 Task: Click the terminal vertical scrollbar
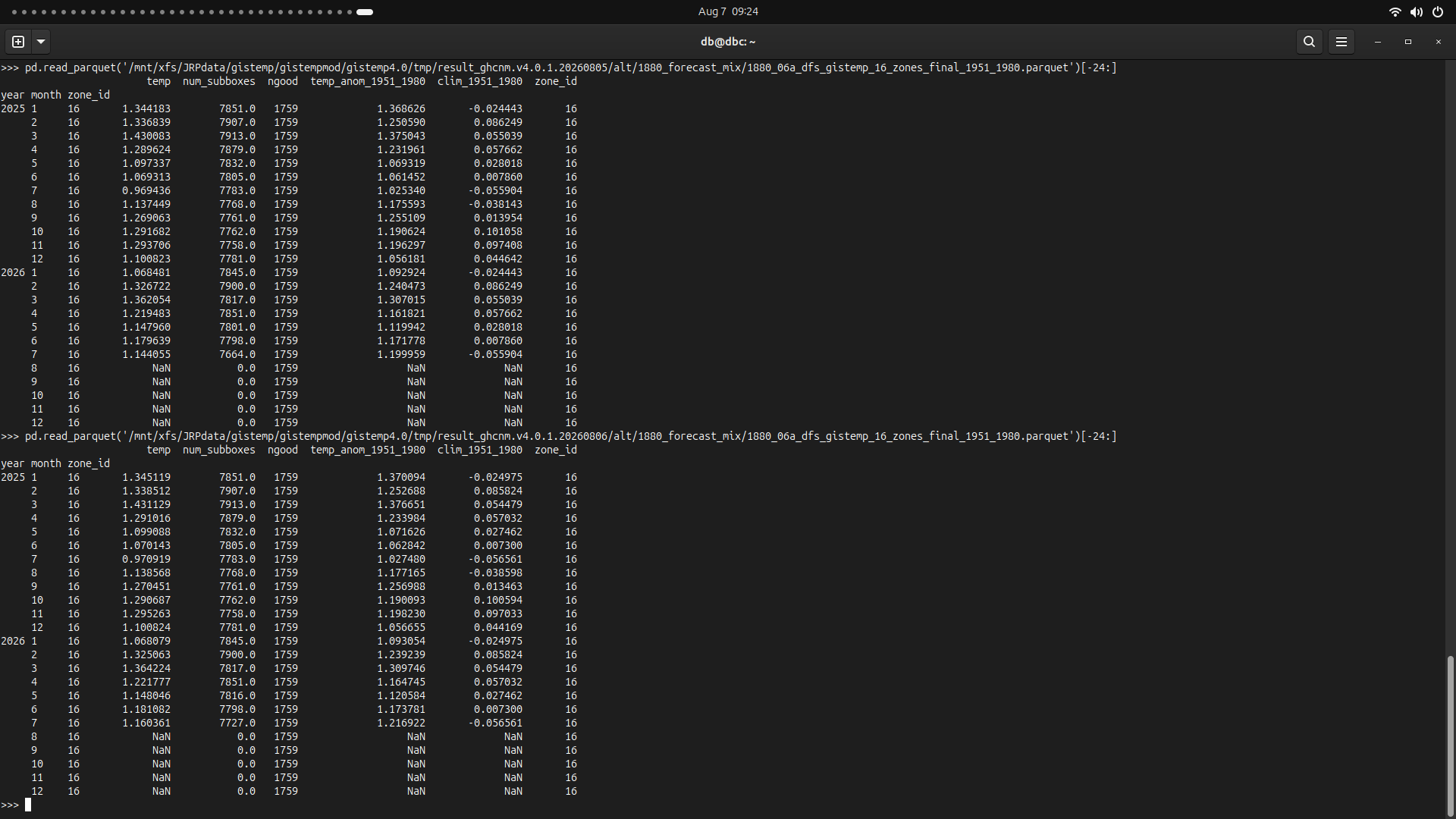pos(1451,736)
